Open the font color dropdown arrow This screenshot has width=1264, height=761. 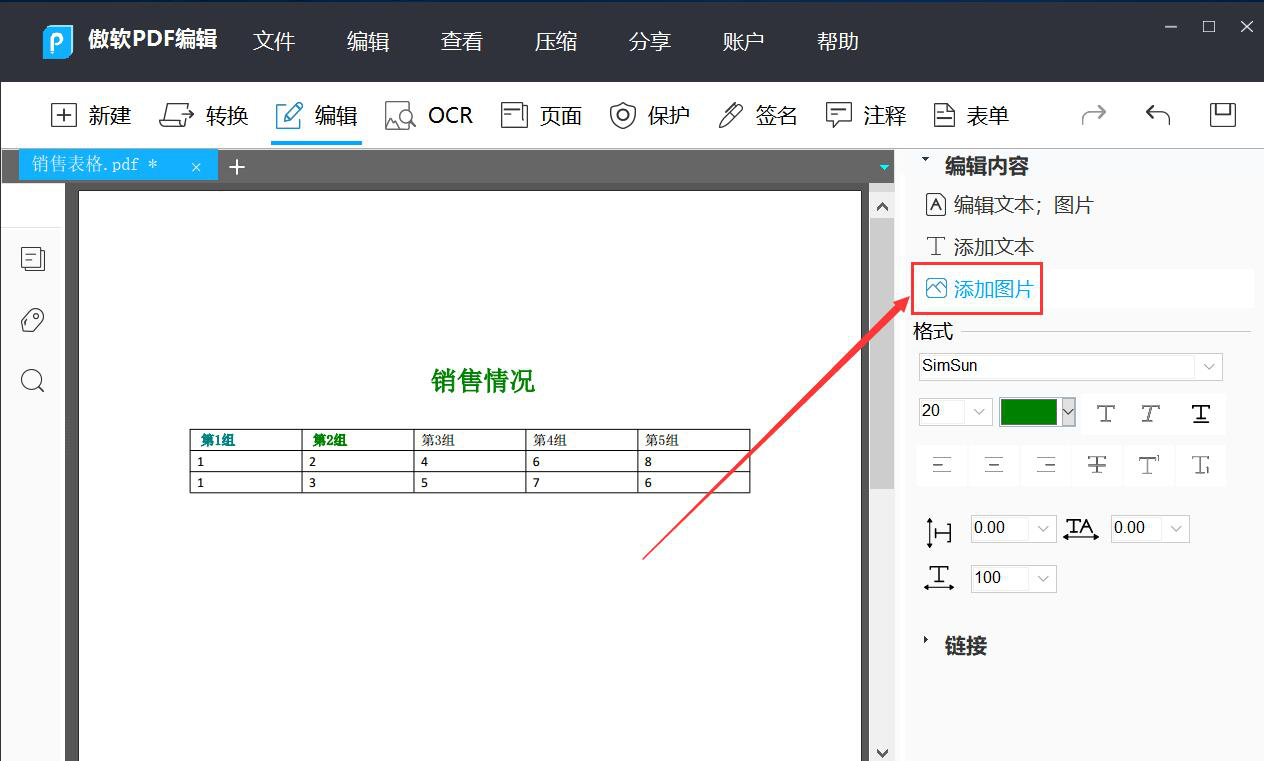[1068, 412]
